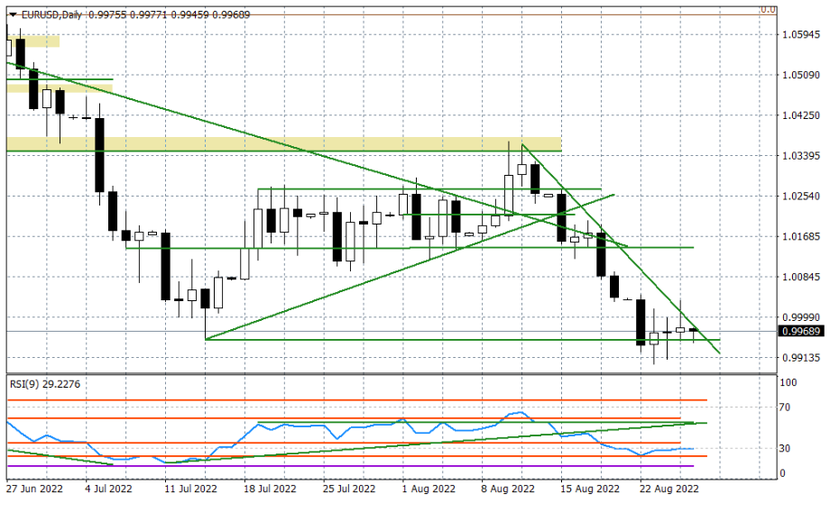Click the 1 Aug 2022 date label
This screenshot has width=830, height=513.
pos(429,489)
